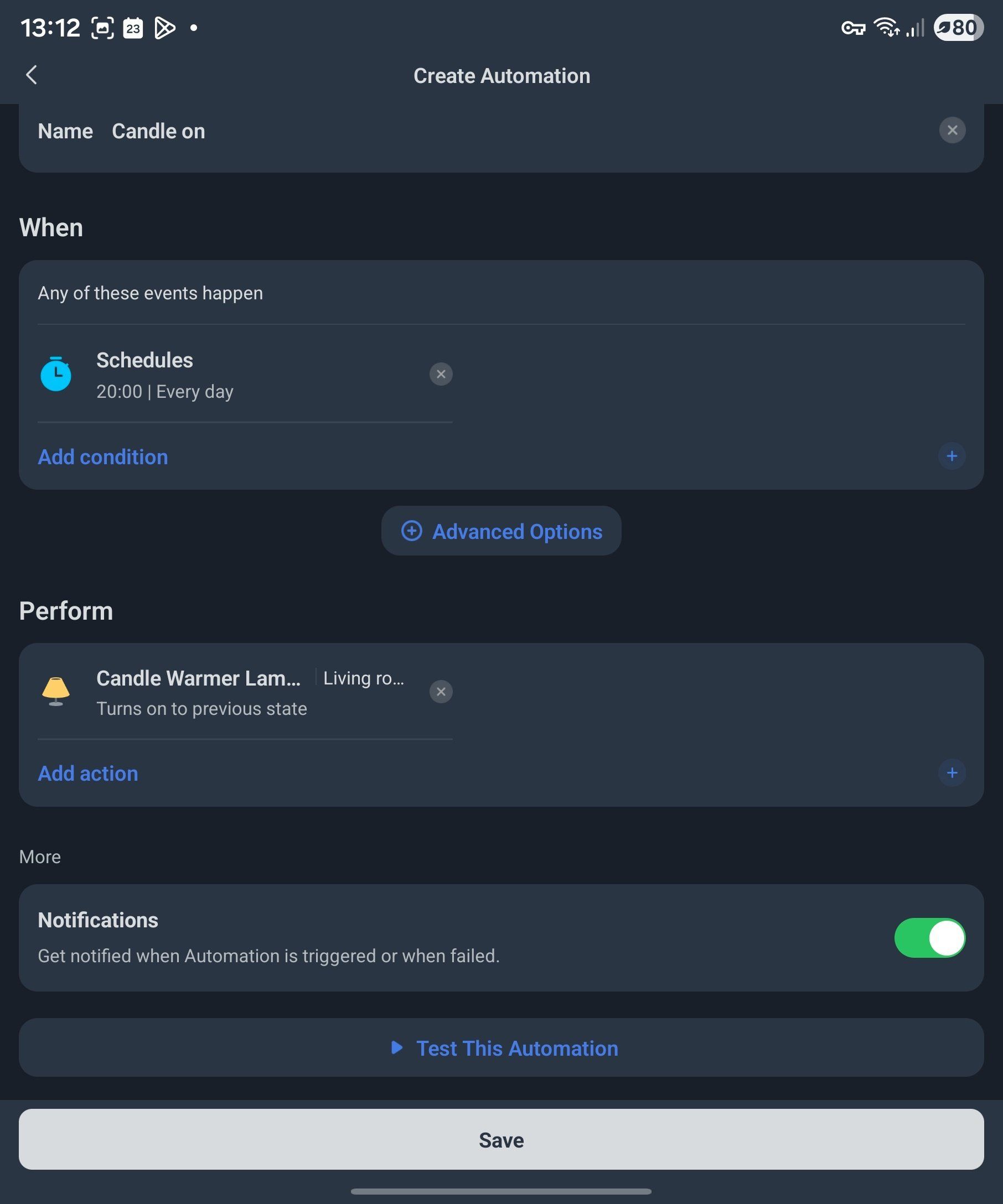Image resolution: width=1003 pixels, height=1204 pixels.
Task: Save the automation
Action: (501, 1140)
